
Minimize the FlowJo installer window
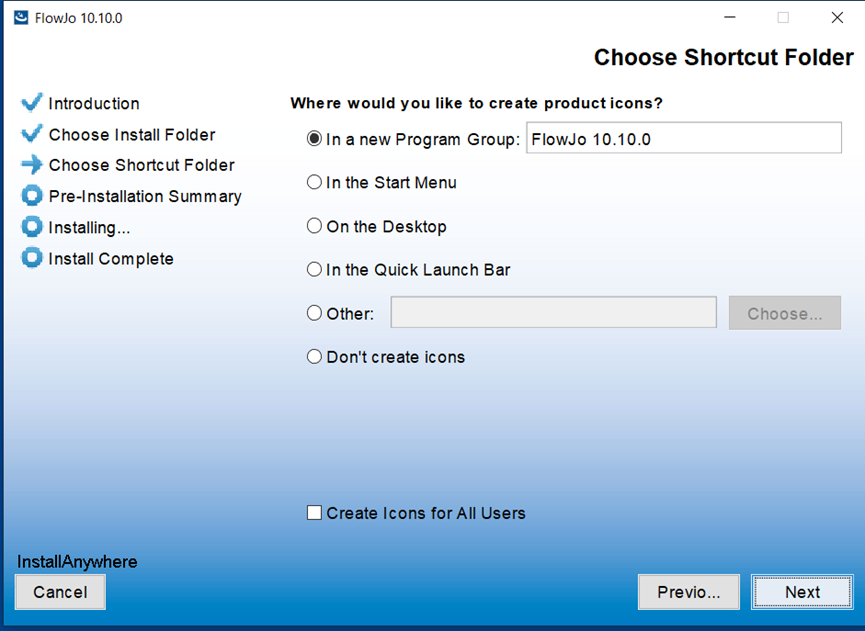click(730, 18)
